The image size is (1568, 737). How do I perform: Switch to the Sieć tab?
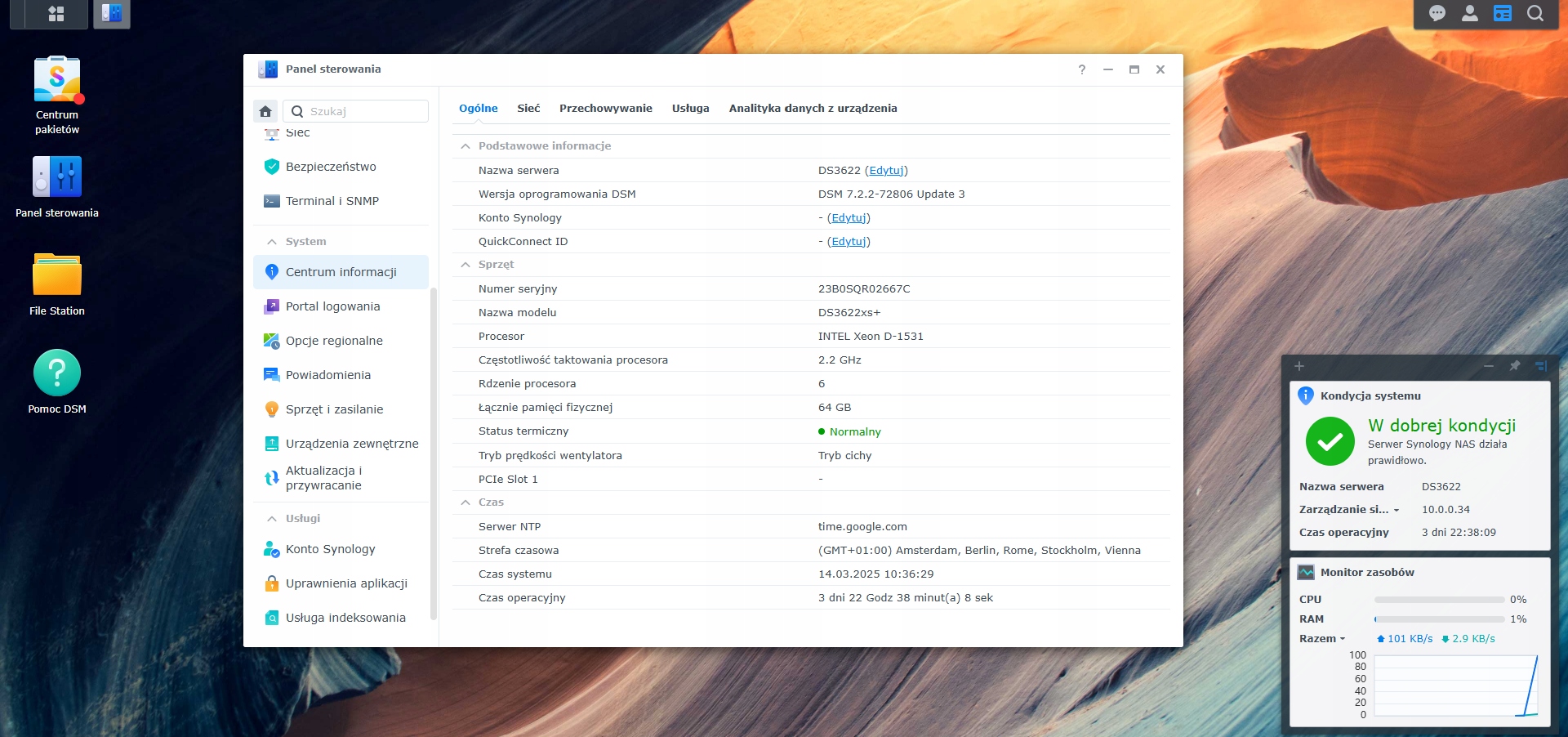[528, 108]
